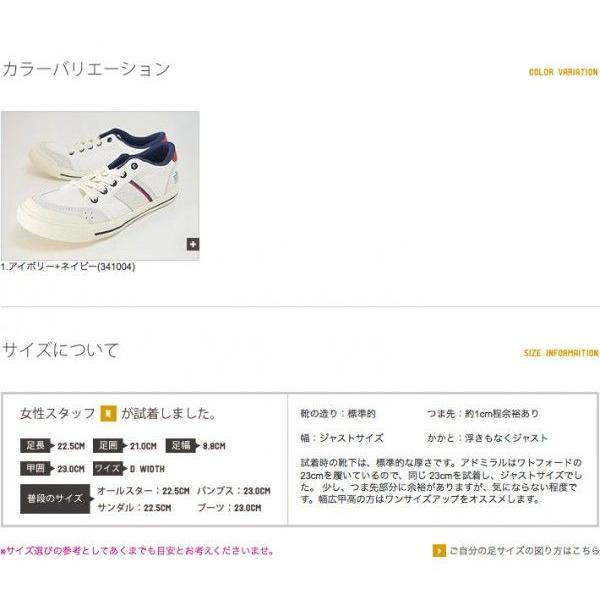The width and height of the screenshot is (600, 600).
Task: Click the yellow staff N badge
Action: click(108, 413)
